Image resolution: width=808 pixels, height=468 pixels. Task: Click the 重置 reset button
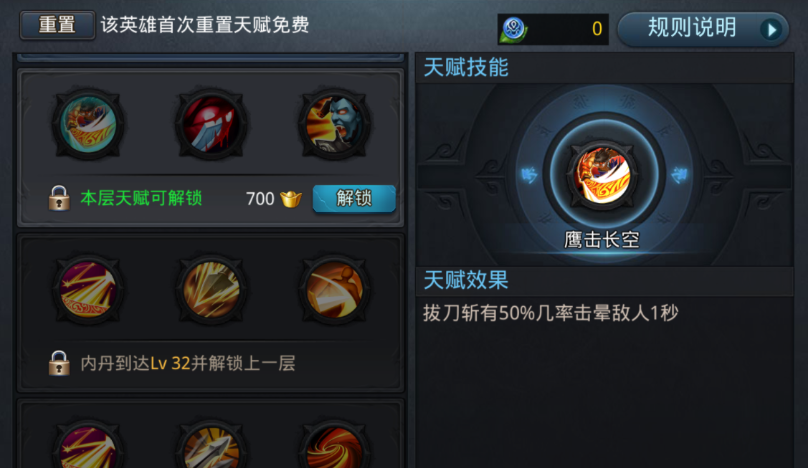point(57,25)
